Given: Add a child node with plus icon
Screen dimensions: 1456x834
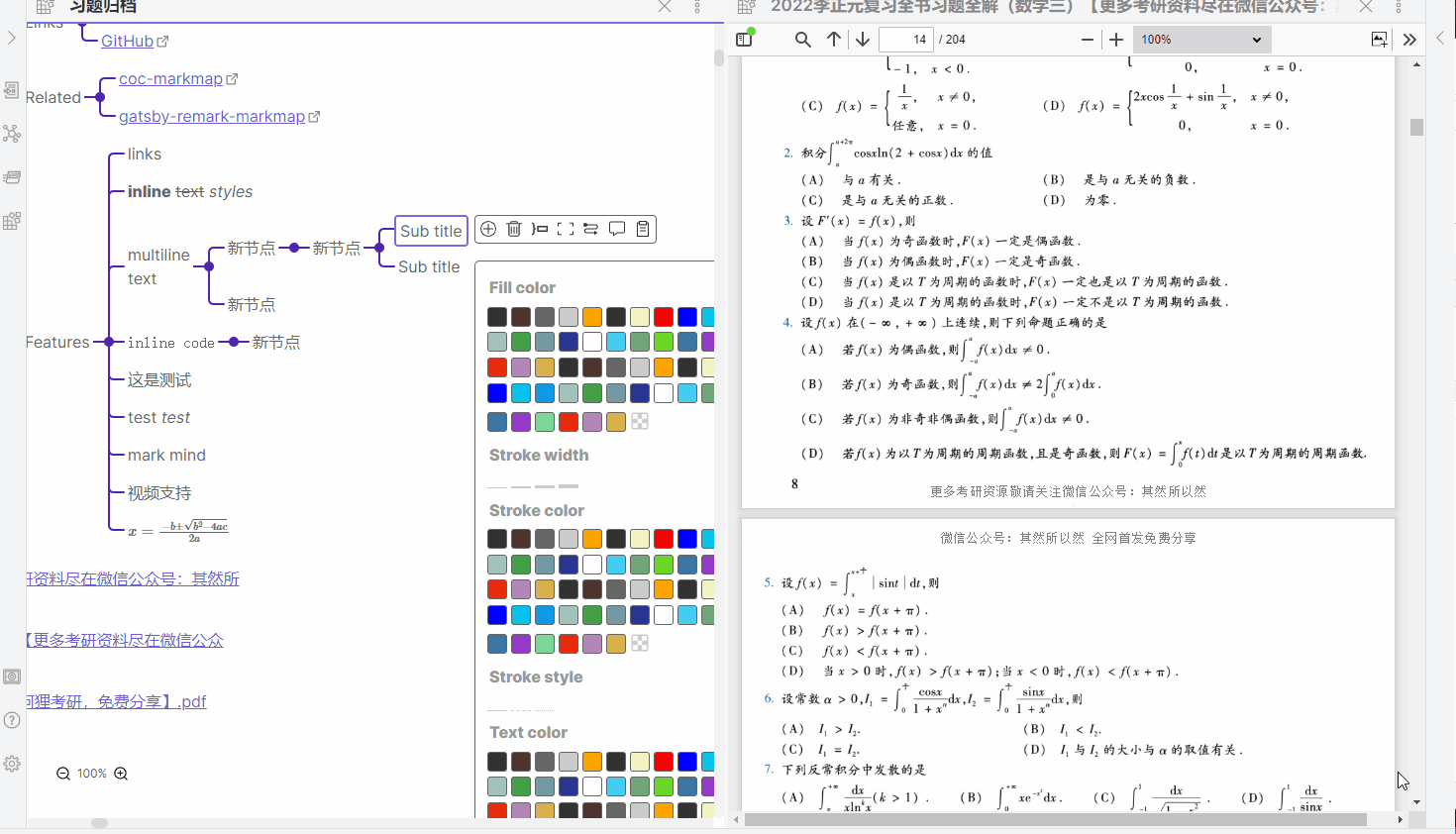Looking at the screenshot, I should 488,229.
